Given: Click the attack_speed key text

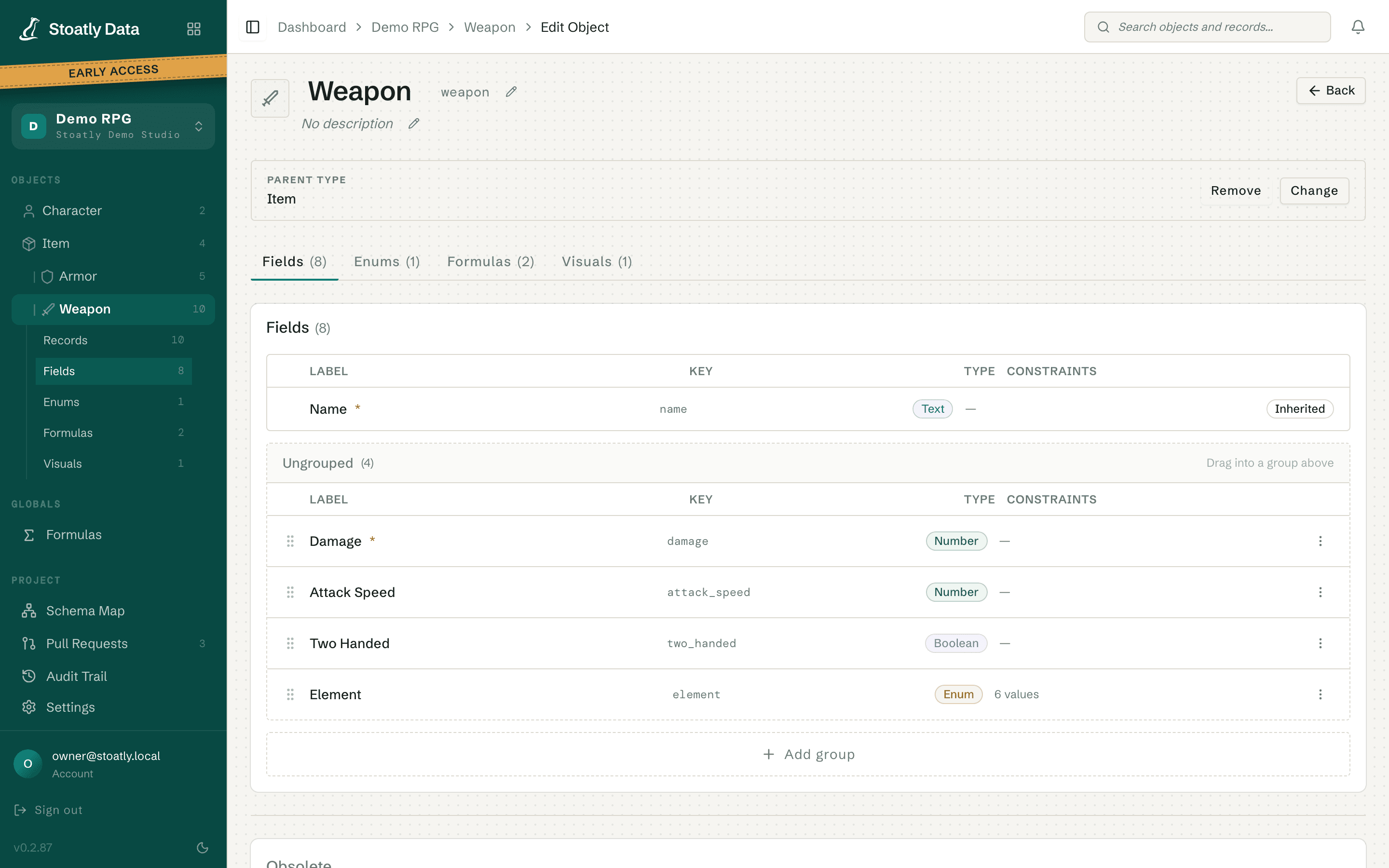Looking at the screenshot, I should pos(708,592).
